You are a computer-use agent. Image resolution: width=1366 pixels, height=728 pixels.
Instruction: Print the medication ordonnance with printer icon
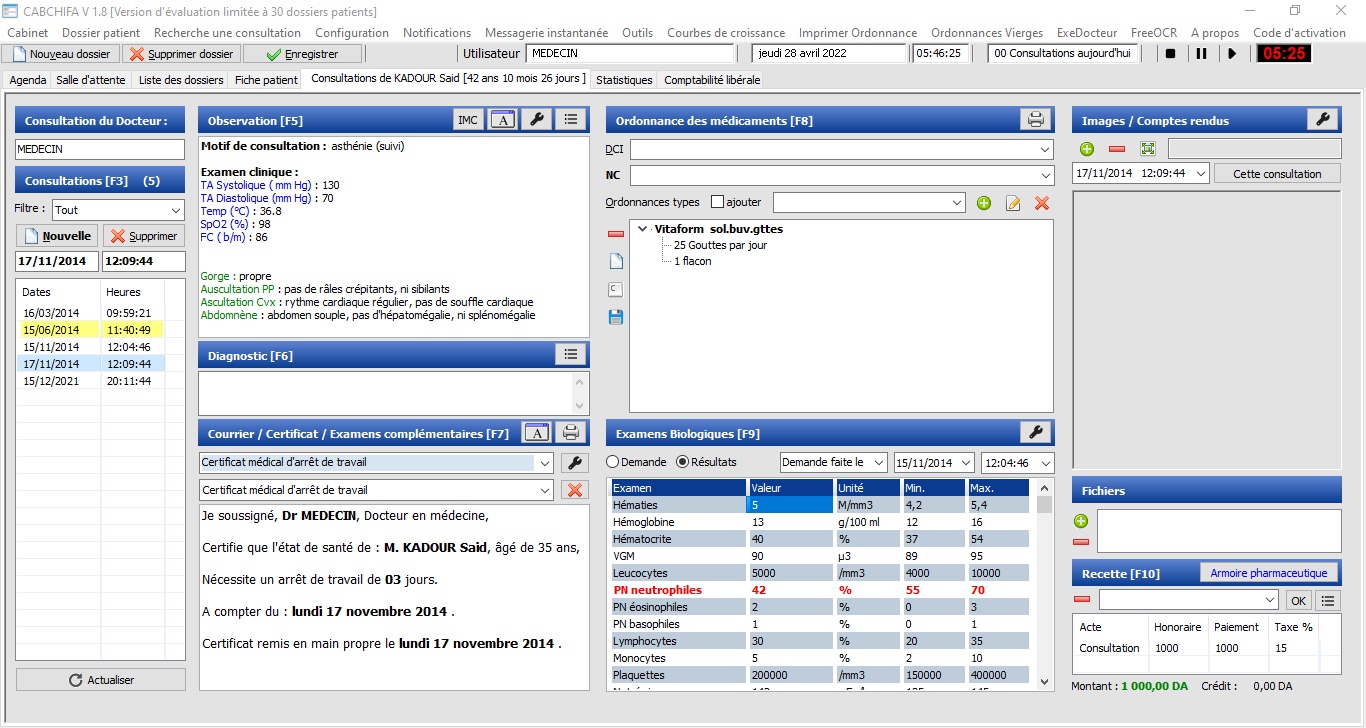1035,120
